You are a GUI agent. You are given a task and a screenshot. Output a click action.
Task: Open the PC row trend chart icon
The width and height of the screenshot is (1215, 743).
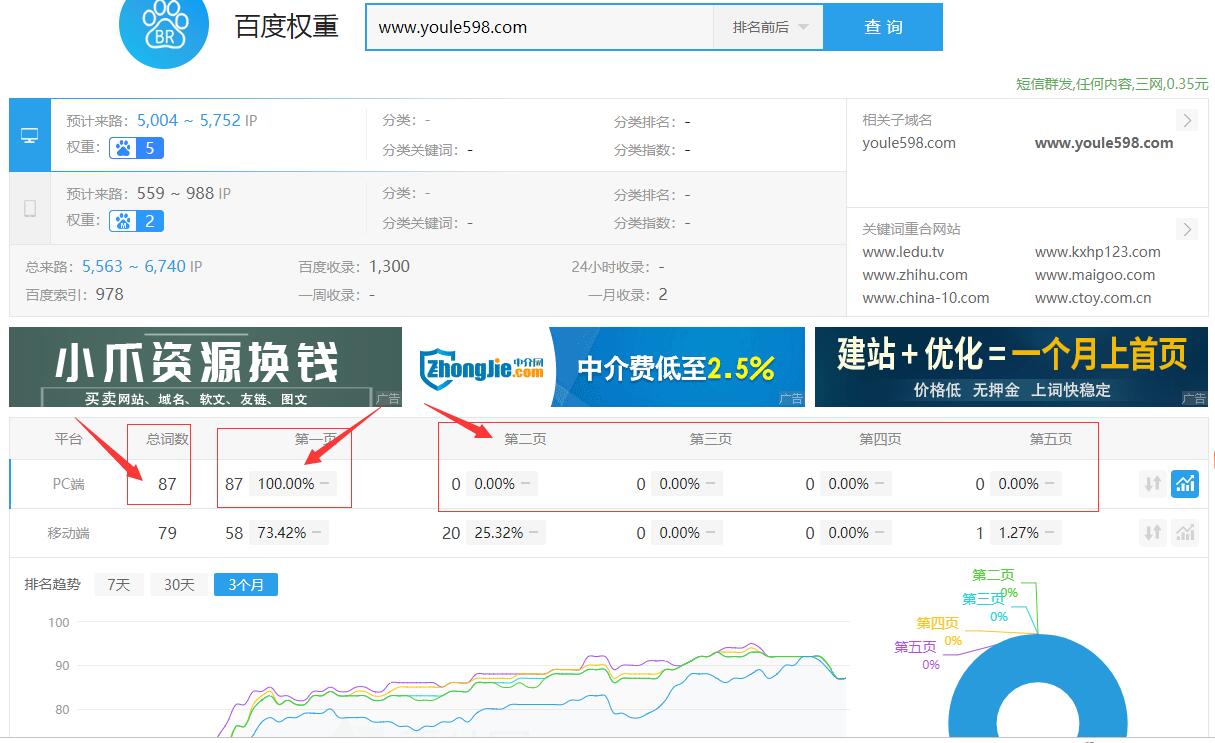[1185, 484]
